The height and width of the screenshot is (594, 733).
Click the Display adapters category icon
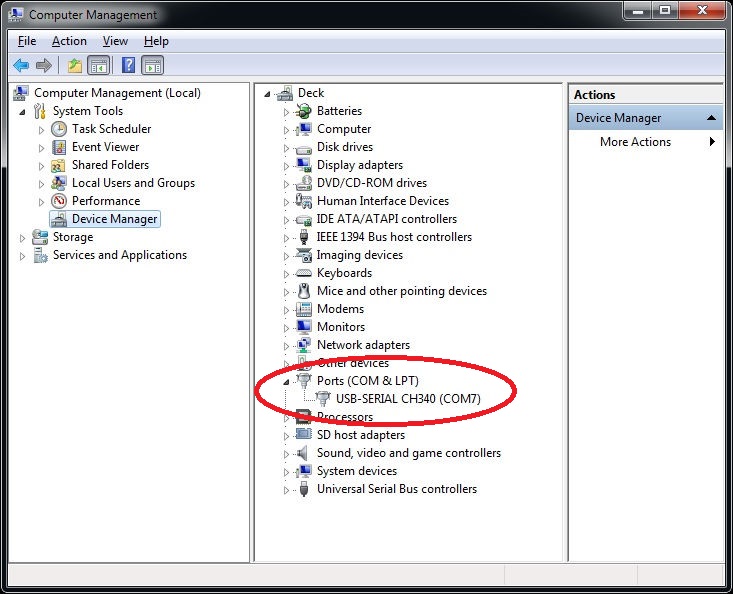(304, 165)
